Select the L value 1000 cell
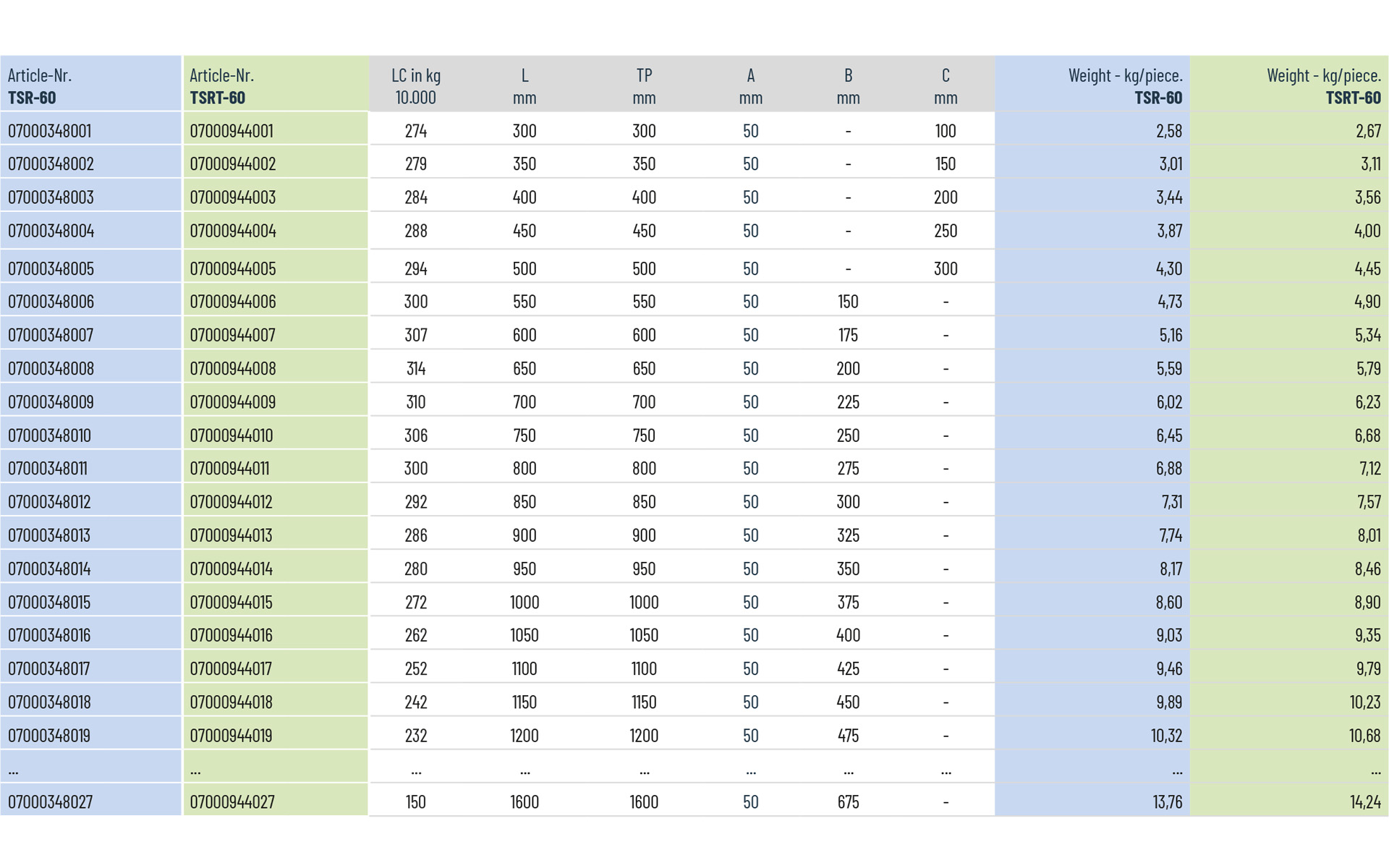The width and height of the screenshot is (1389, 868). (524, 602)
